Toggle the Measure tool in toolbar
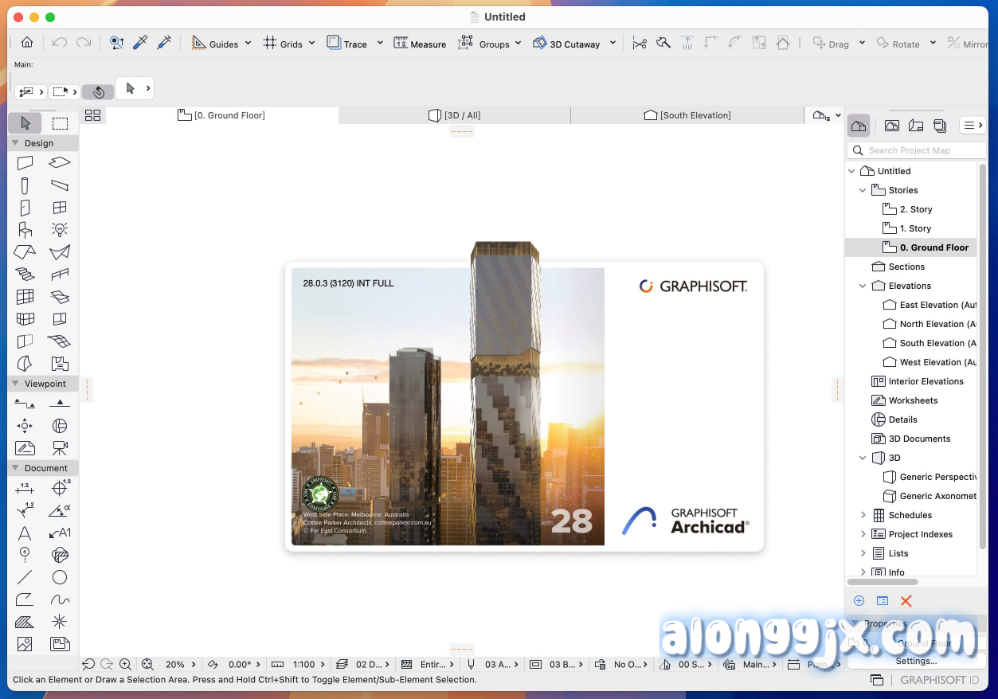 pyautogui.click(x=420, y=44)
